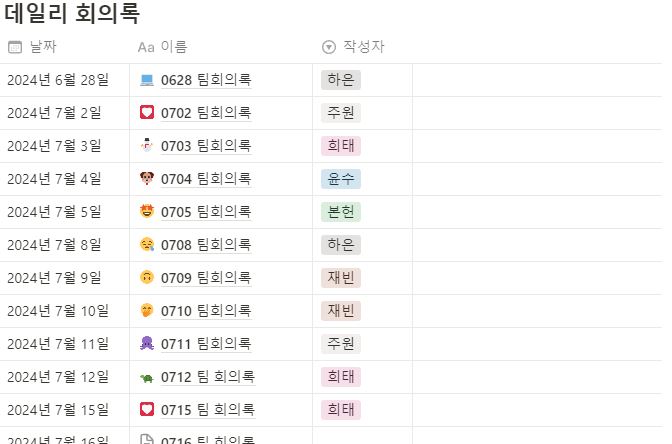Click the green 본헌 author tag

coord(341,212)
